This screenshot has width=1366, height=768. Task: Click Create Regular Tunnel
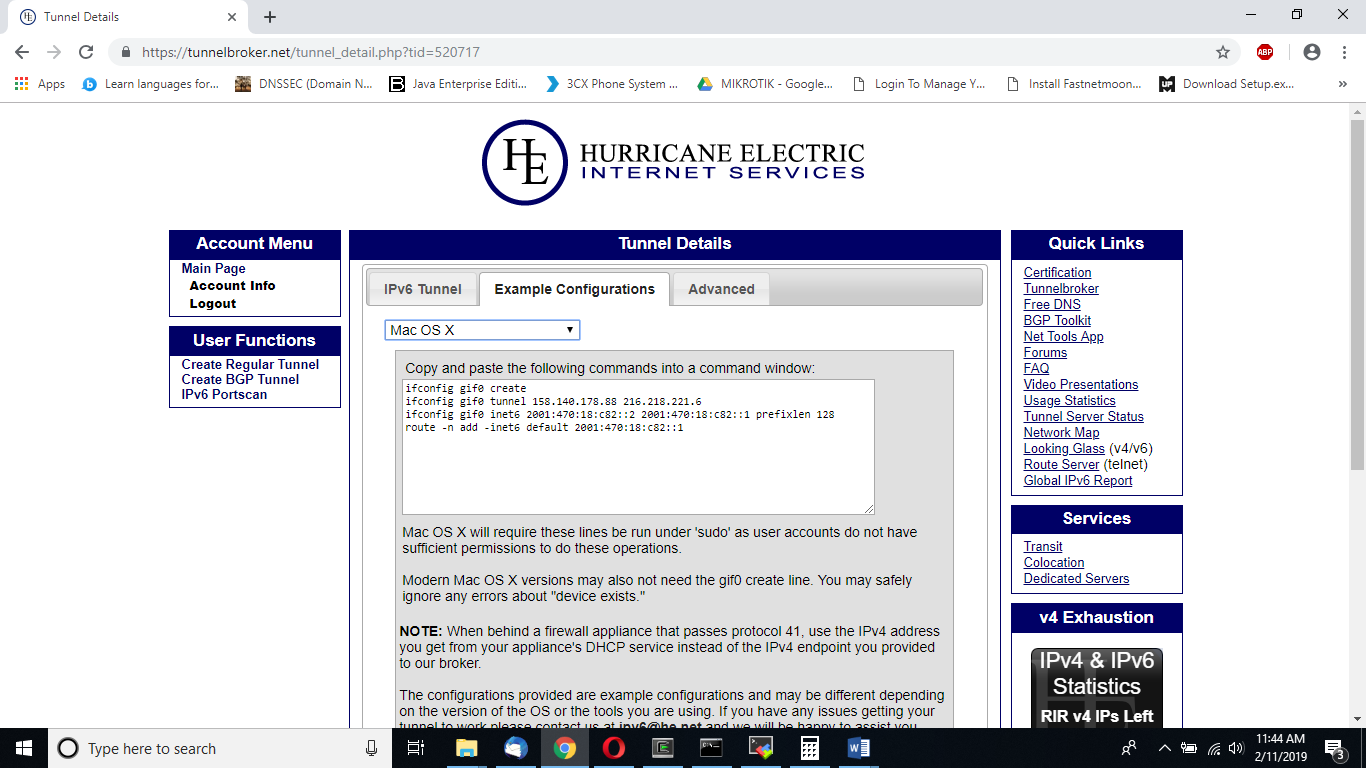(250, 365)
